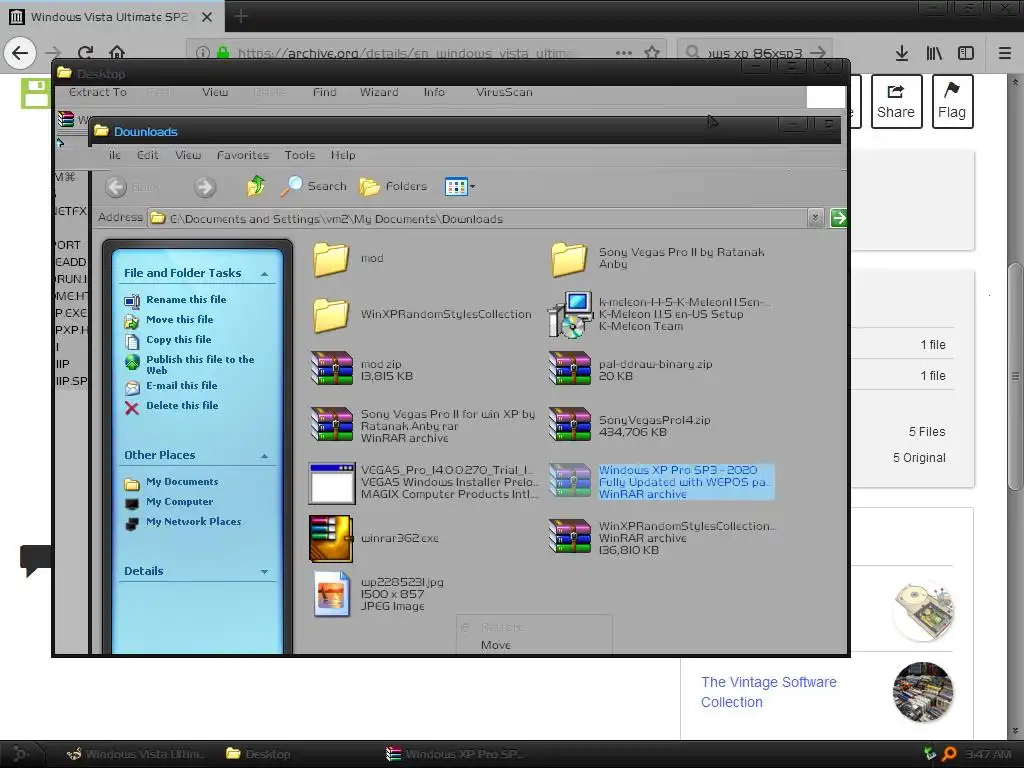The height and width of the screenshot is (768, 1024).
Task: Open The Vintage Software Collection link
Action: (769, 692)
